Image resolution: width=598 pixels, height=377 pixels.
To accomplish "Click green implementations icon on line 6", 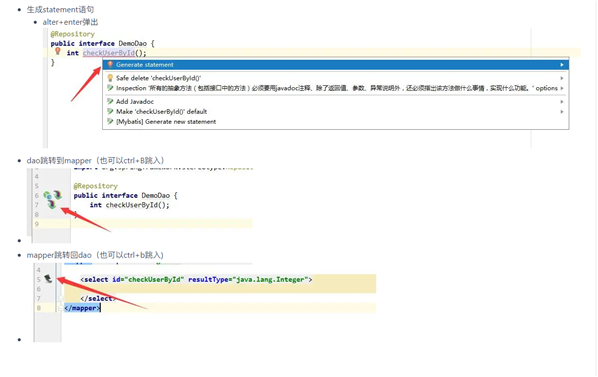I will 47,196.
